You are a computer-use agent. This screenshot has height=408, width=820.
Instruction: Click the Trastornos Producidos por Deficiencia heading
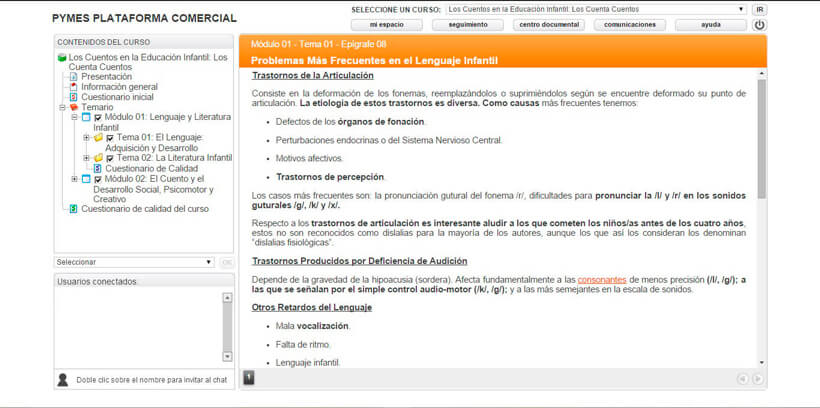[x=359, y=261]
